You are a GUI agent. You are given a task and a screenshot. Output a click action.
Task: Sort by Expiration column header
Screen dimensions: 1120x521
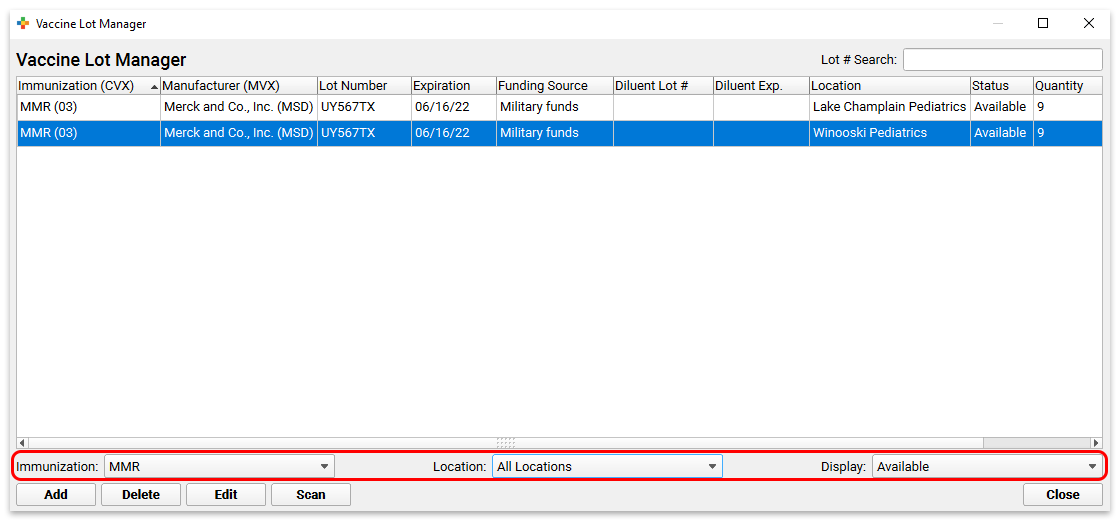click(x=454, y=86)
